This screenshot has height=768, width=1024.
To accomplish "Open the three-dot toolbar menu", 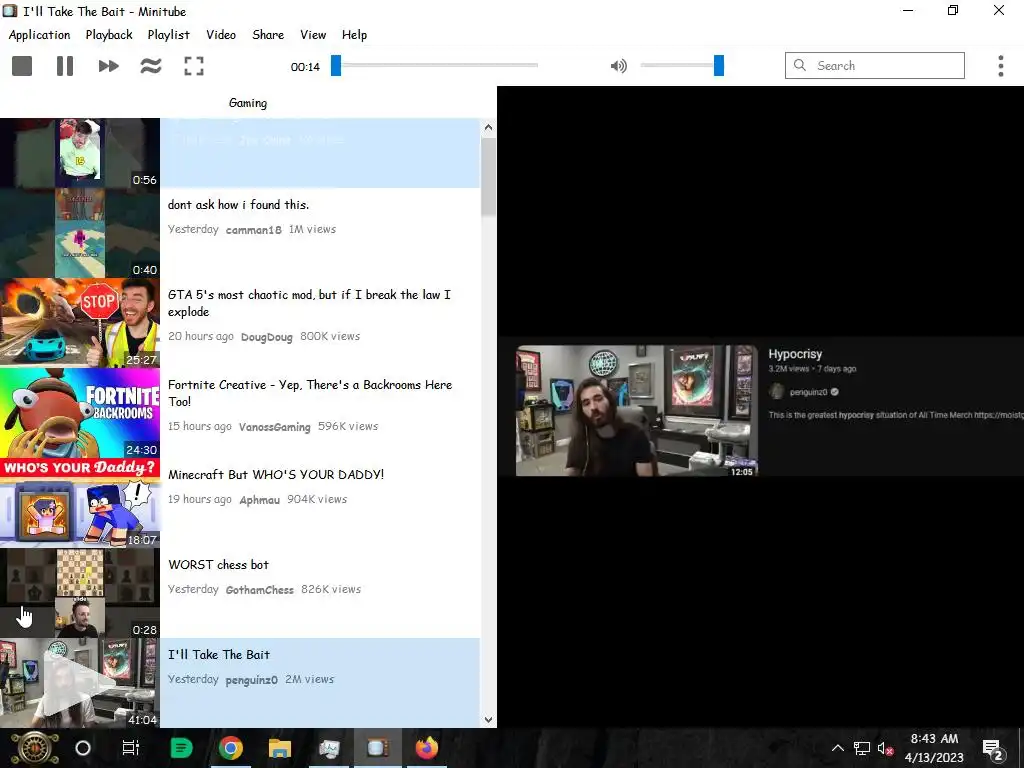I will coord(1000,66).
